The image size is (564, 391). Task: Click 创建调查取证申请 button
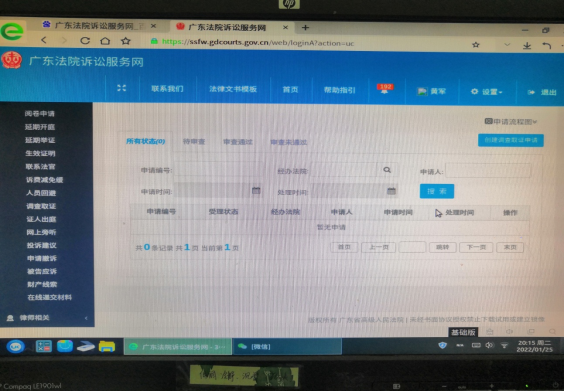click(511, 140)
